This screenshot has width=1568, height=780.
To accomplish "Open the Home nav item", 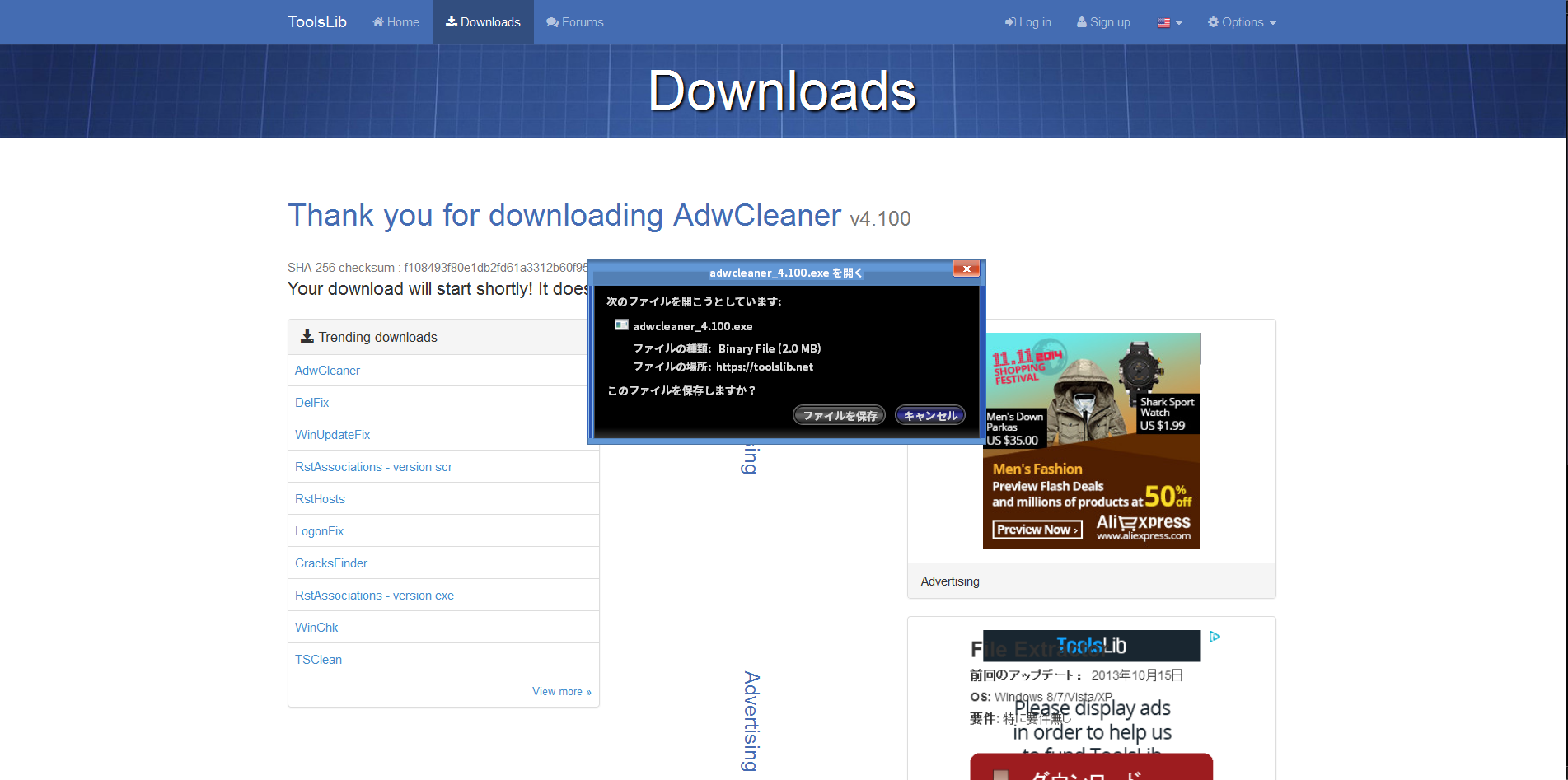I will (x=396, y=22).
